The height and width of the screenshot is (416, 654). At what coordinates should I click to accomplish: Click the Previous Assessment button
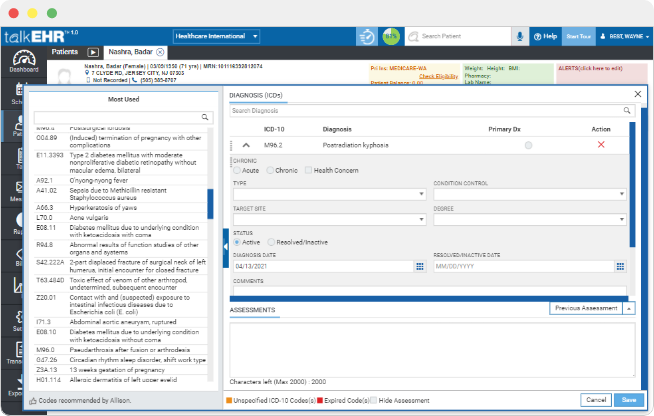click(586, 309)
